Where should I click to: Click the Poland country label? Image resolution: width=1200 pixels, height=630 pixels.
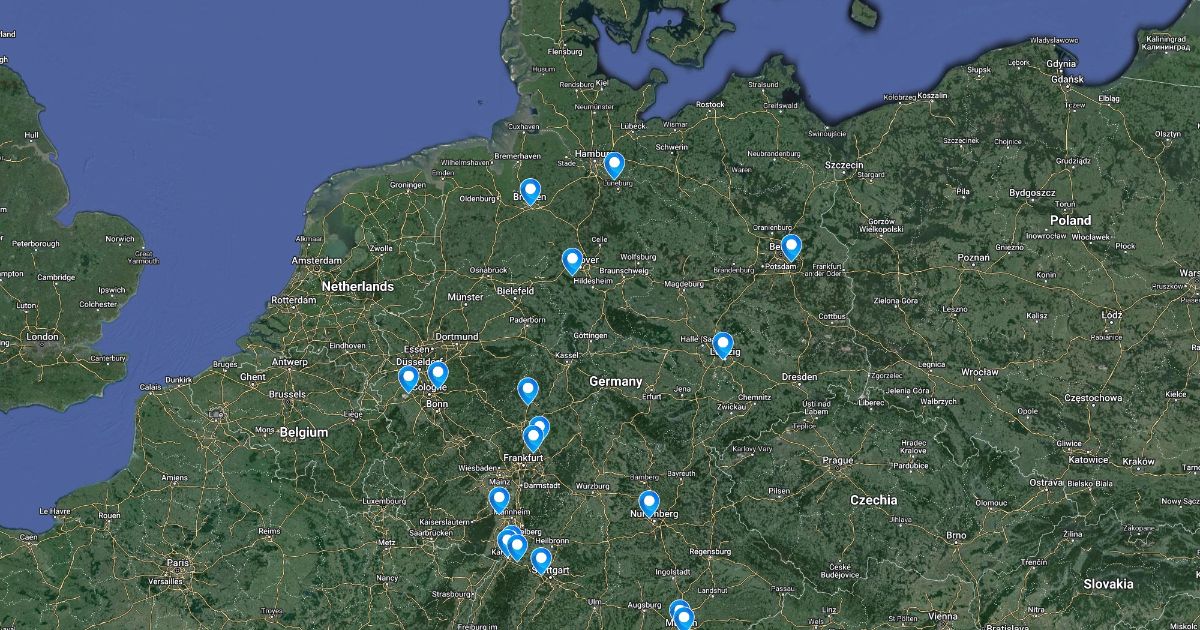click(x=1070, y=220)
